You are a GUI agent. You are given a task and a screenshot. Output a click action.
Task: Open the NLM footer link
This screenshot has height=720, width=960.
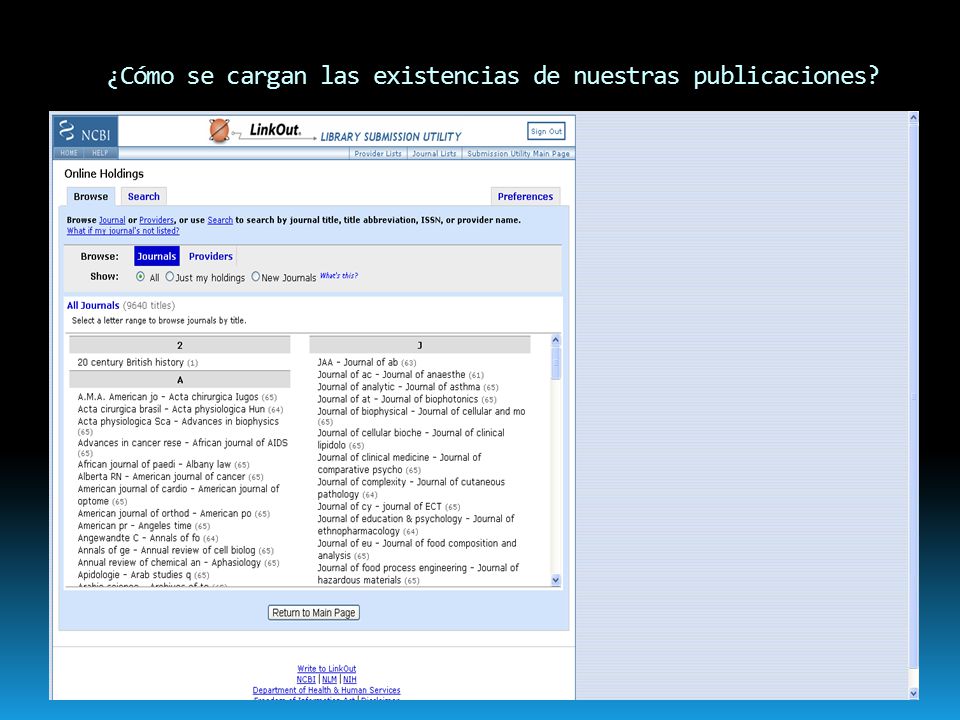[x=329, y=679]
